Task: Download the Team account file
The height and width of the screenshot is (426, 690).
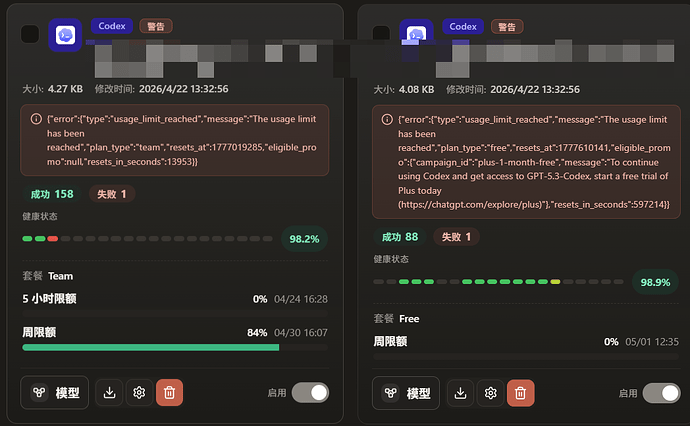Action: coord(109,392)
